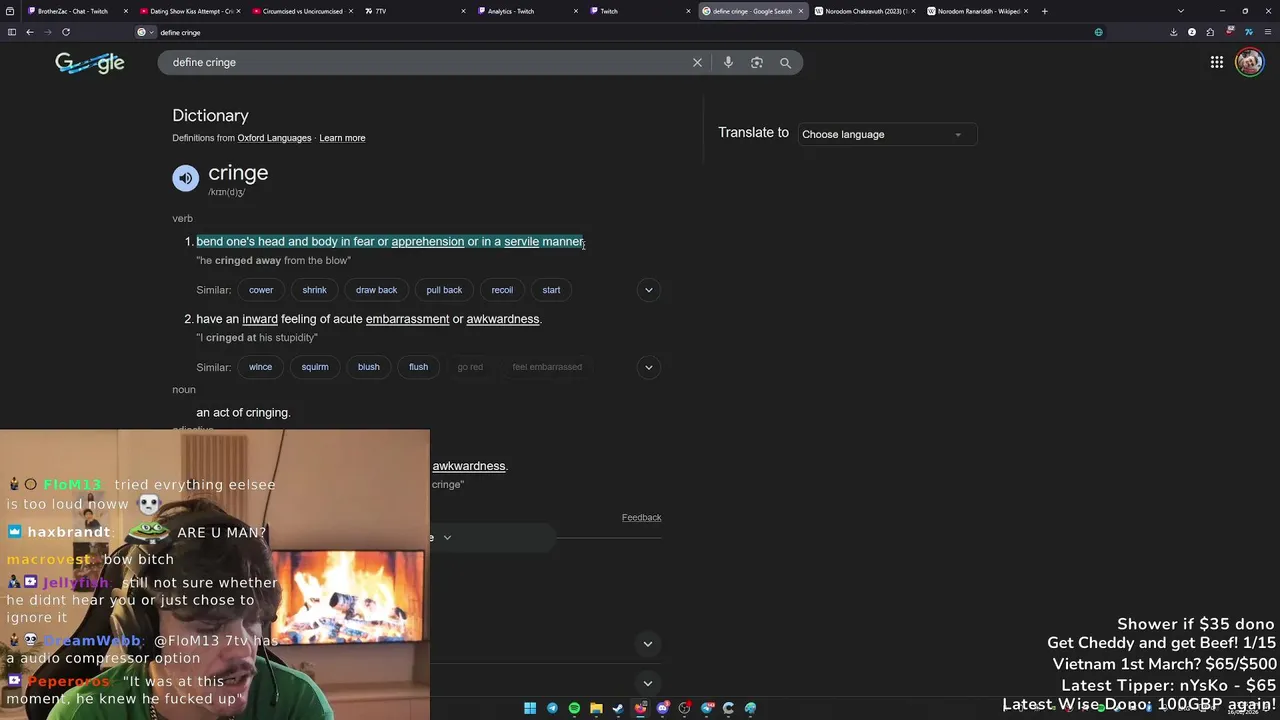Play the pronunciation audio for cringe
Viewport: 1280px width, 720px height.
(185, 178)
